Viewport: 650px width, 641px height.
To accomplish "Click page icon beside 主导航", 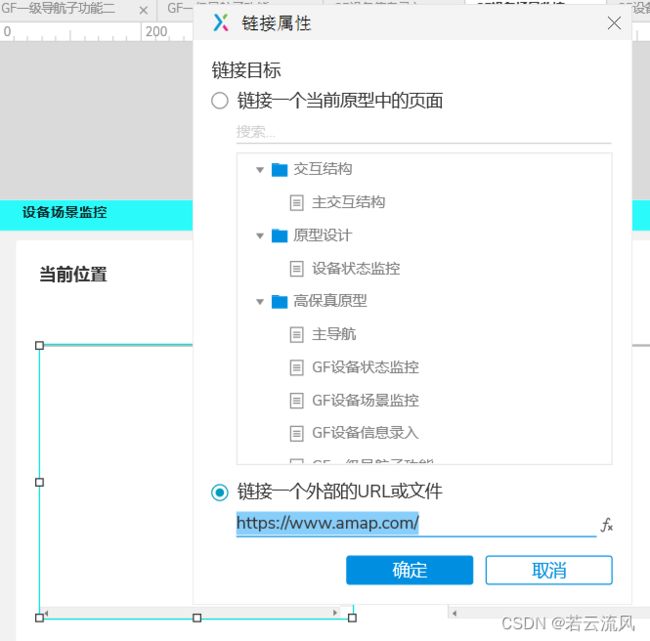I will (x=296, y=335).
